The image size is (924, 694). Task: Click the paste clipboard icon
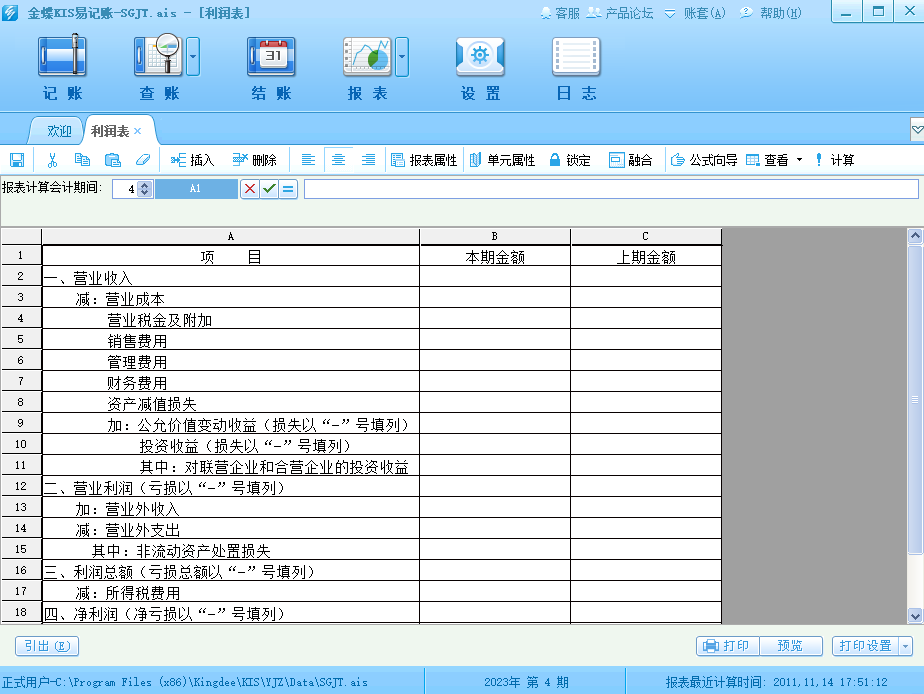click(113, 160)
